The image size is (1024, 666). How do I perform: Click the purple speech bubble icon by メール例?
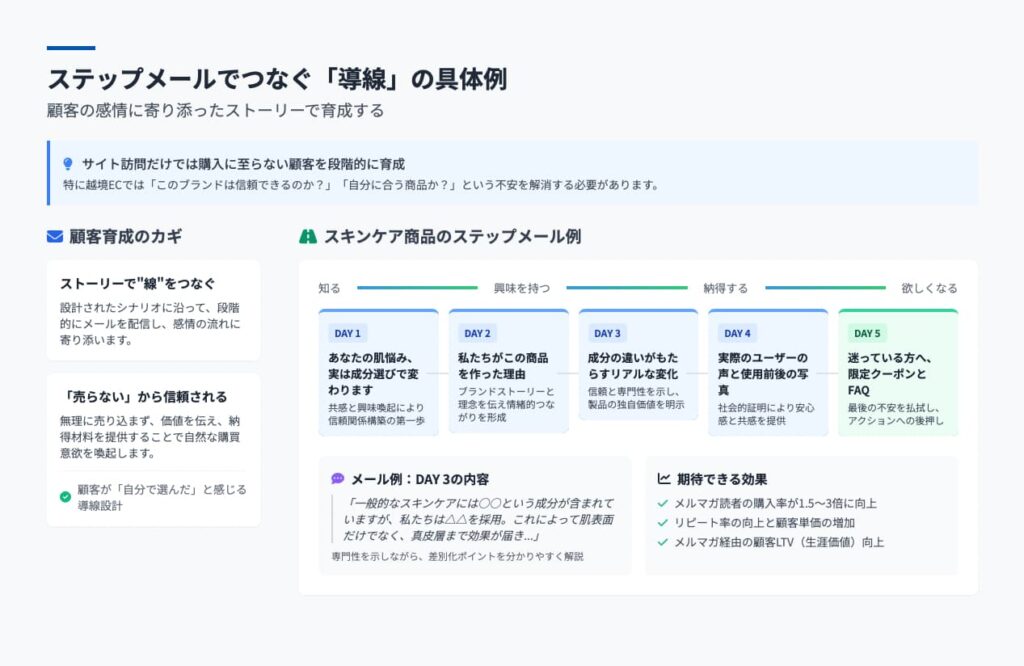pyautogui.click(x=338, y=479)
